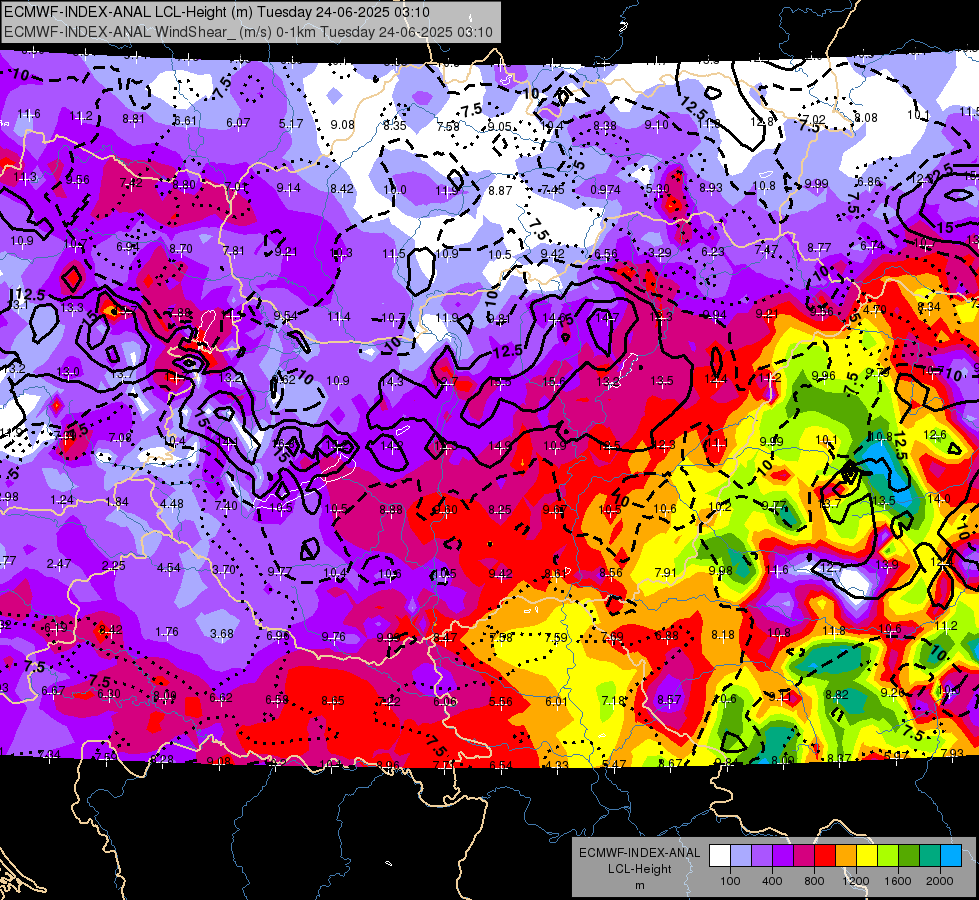Click the map value 1.76
This screenshot has width=979, height=900.
pos(167,631)
